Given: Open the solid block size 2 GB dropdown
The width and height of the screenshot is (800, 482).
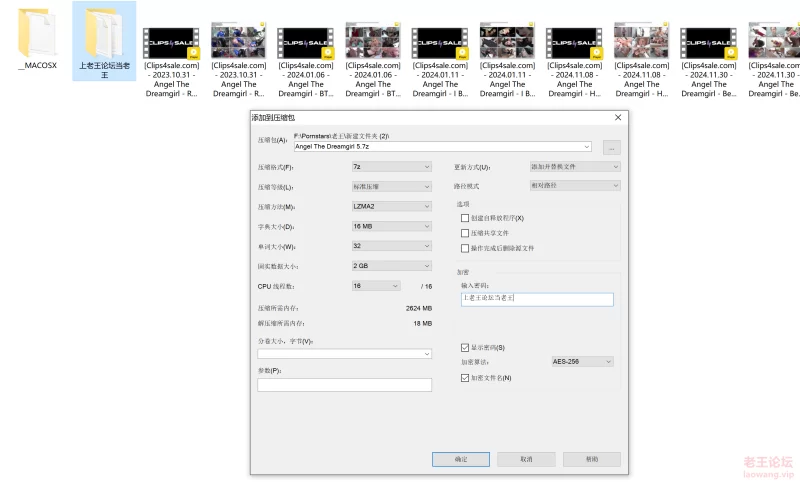Looking at the screenshot, I should (392, 266).
